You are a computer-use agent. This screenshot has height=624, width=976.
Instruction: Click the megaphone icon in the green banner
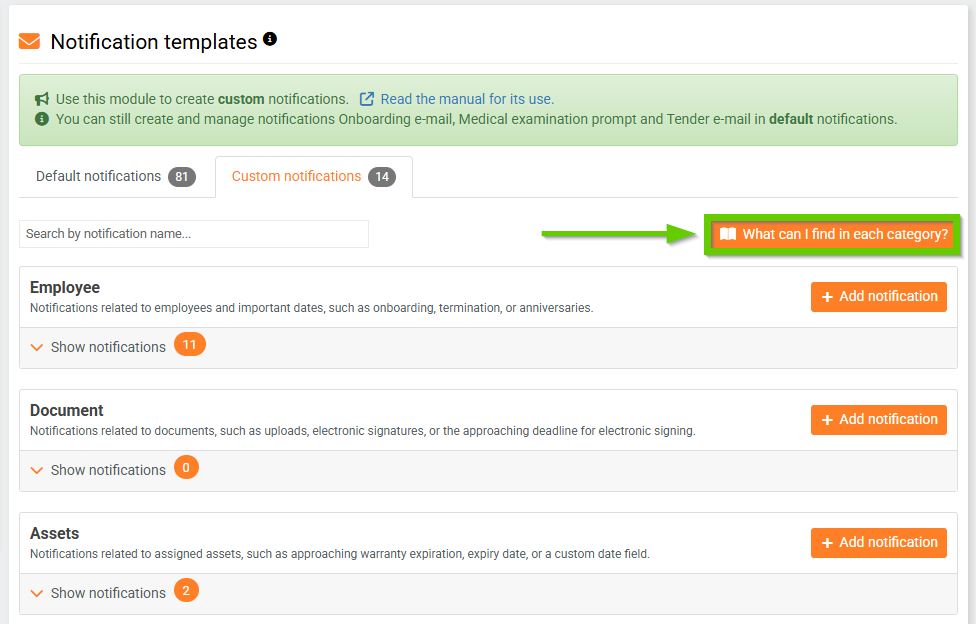tap(42, 99)
